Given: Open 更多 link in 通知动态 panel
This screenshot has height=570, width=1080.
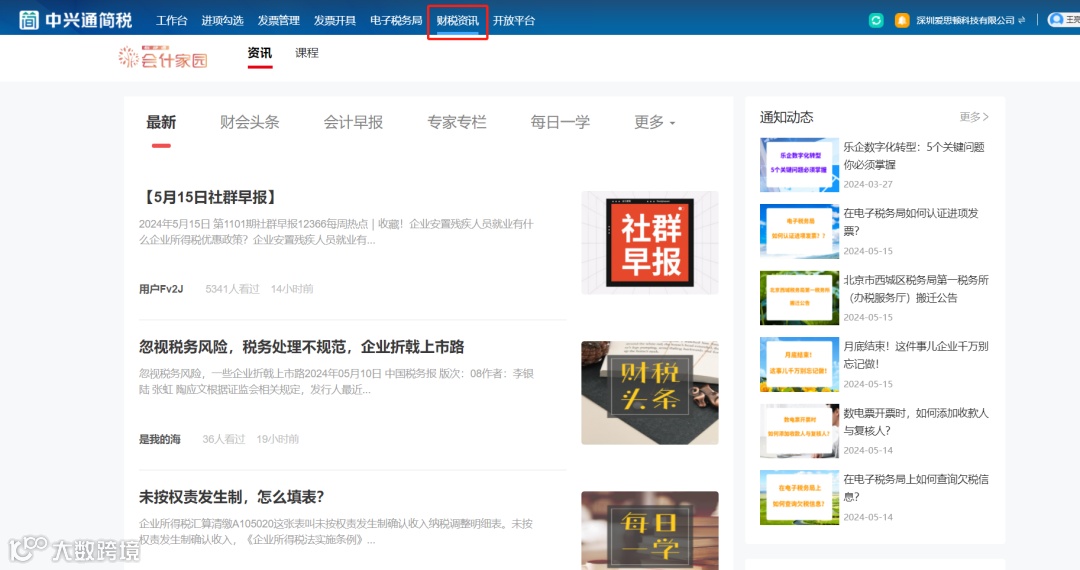Looking at the screenshot, I should (974, 117).
